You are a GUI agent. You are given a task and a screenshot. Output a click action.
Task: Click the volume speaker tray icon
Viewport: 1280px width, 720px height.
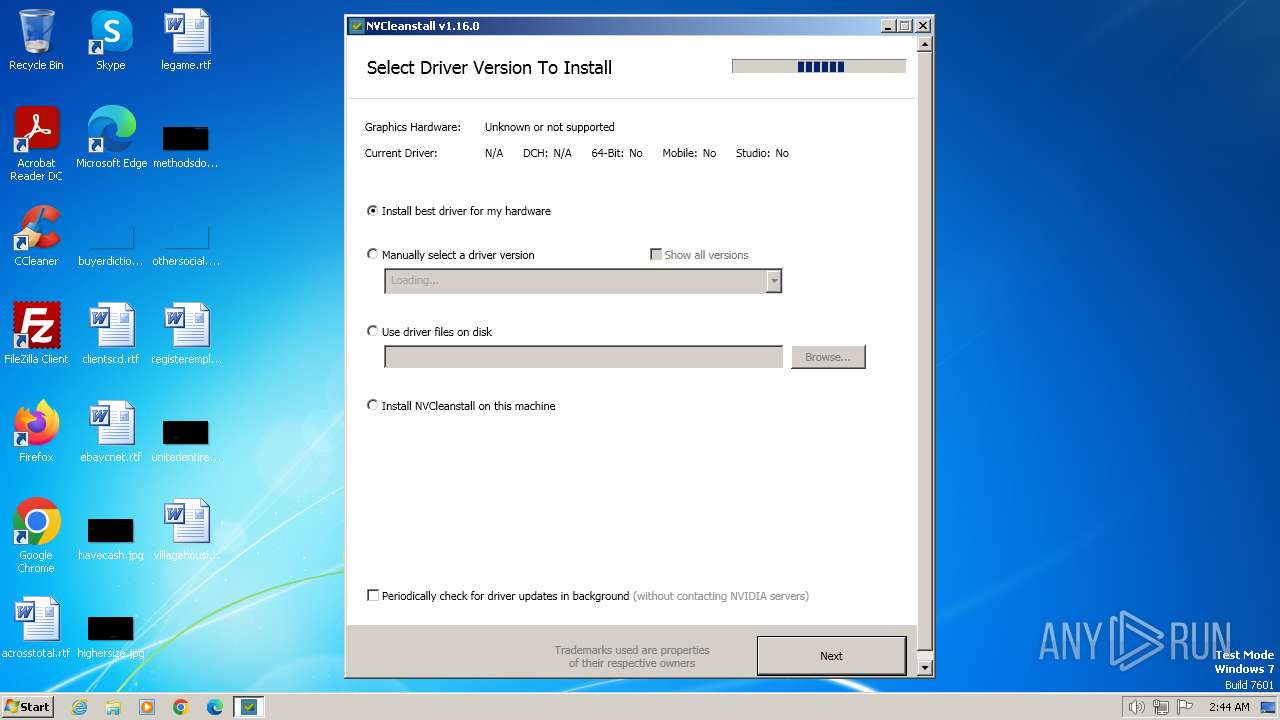pos(1136,707)
